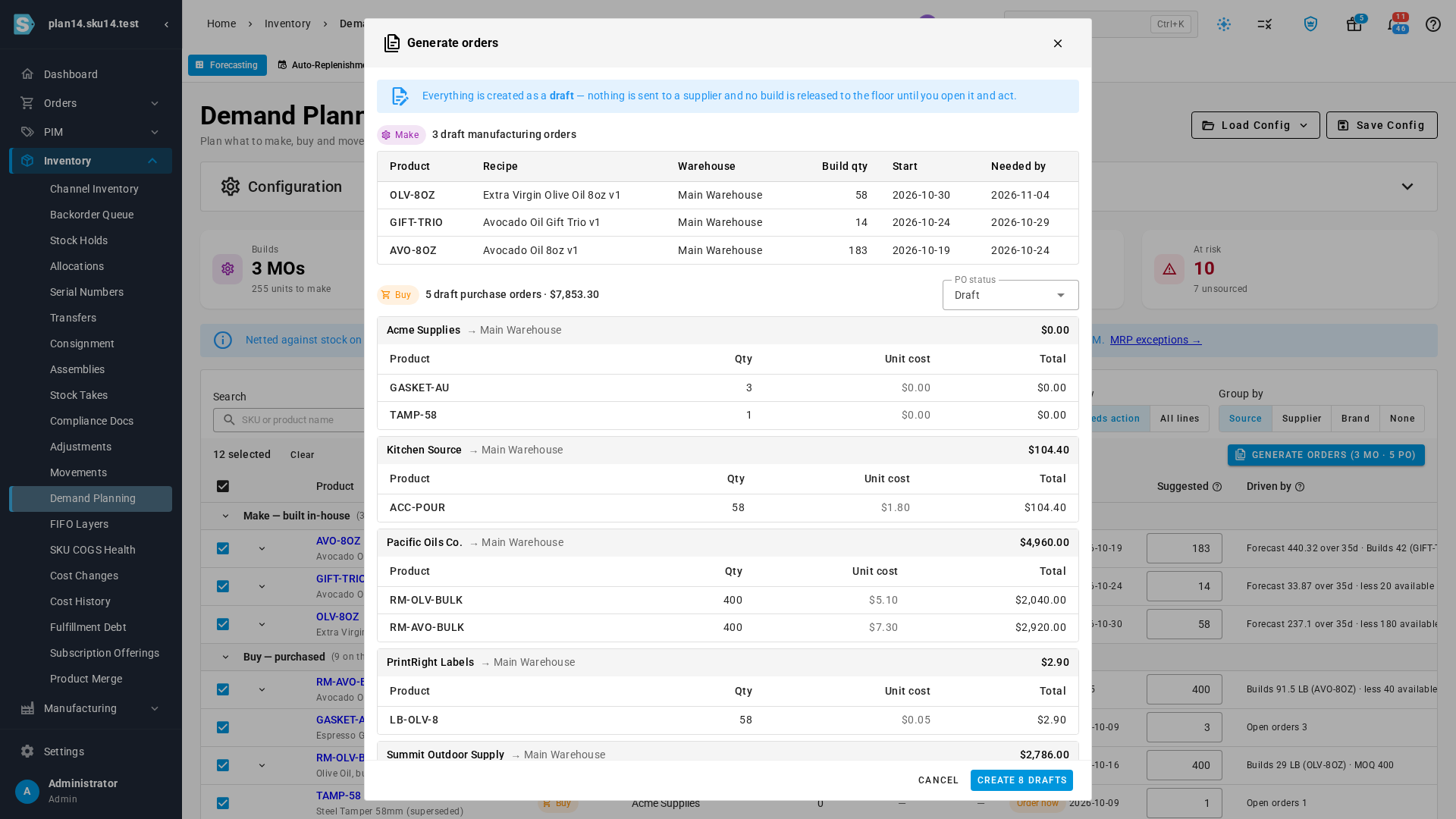1456x819 pixels.
Task: Cancel the Generate orders dialog
Action: click(x=938, y=780)
